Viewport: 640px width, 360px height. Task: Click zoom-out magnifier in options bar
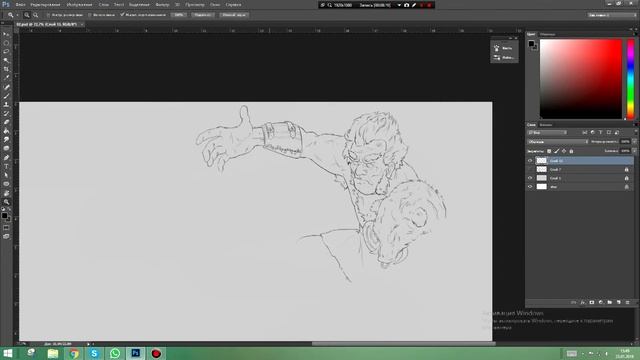click(36, 15)
